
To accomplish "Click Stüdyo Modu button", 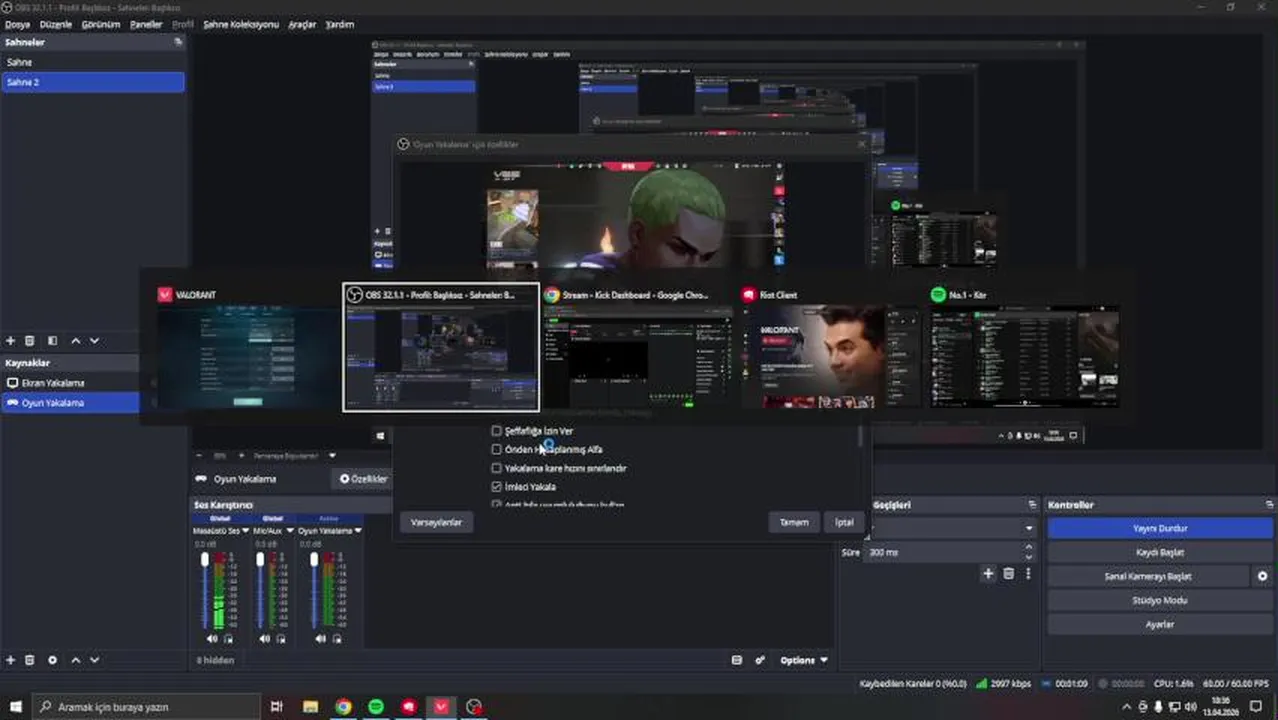I will 1160,600.
